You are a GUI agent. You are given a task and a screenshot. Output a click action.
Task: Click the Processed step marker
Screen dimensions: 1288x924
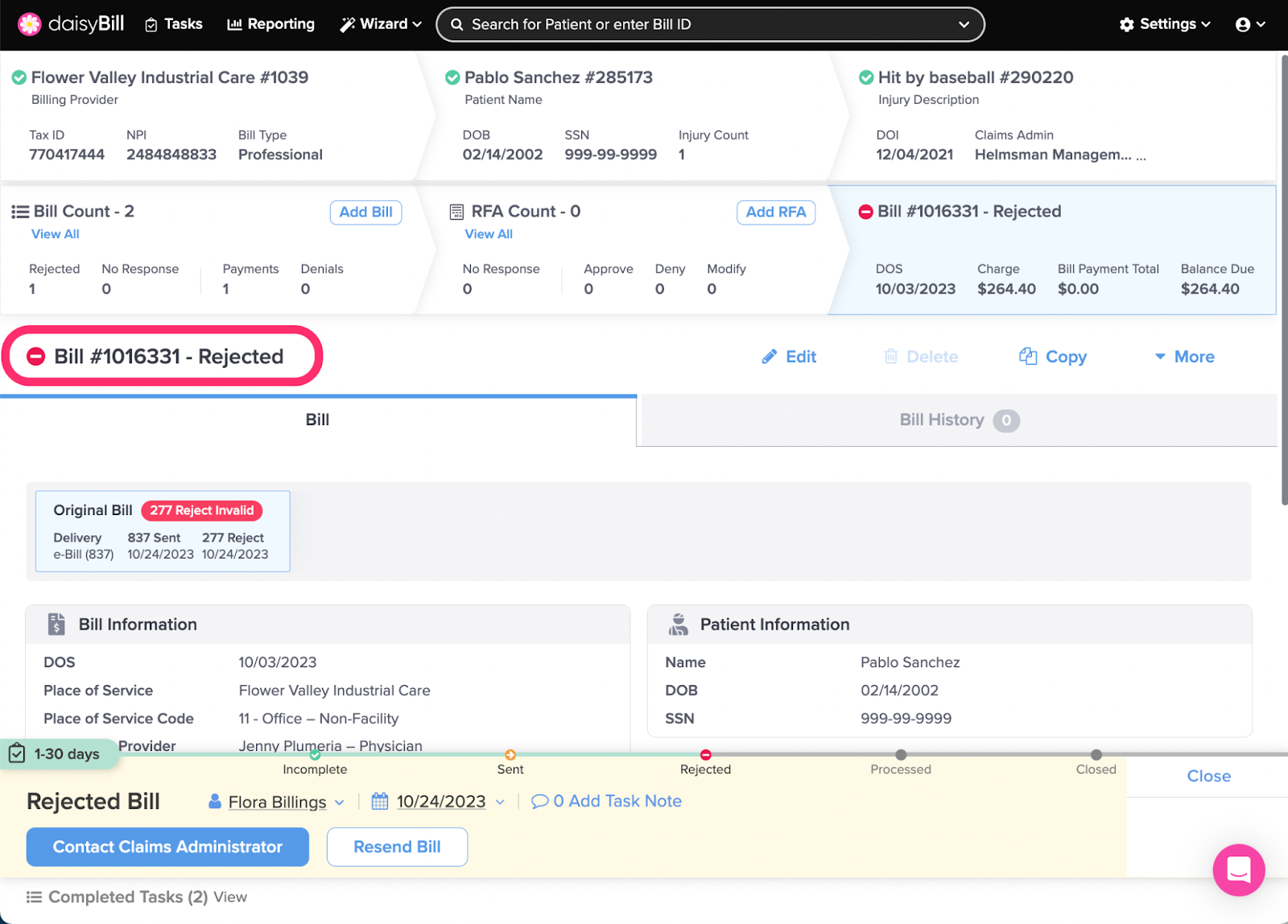coord(901,755)
